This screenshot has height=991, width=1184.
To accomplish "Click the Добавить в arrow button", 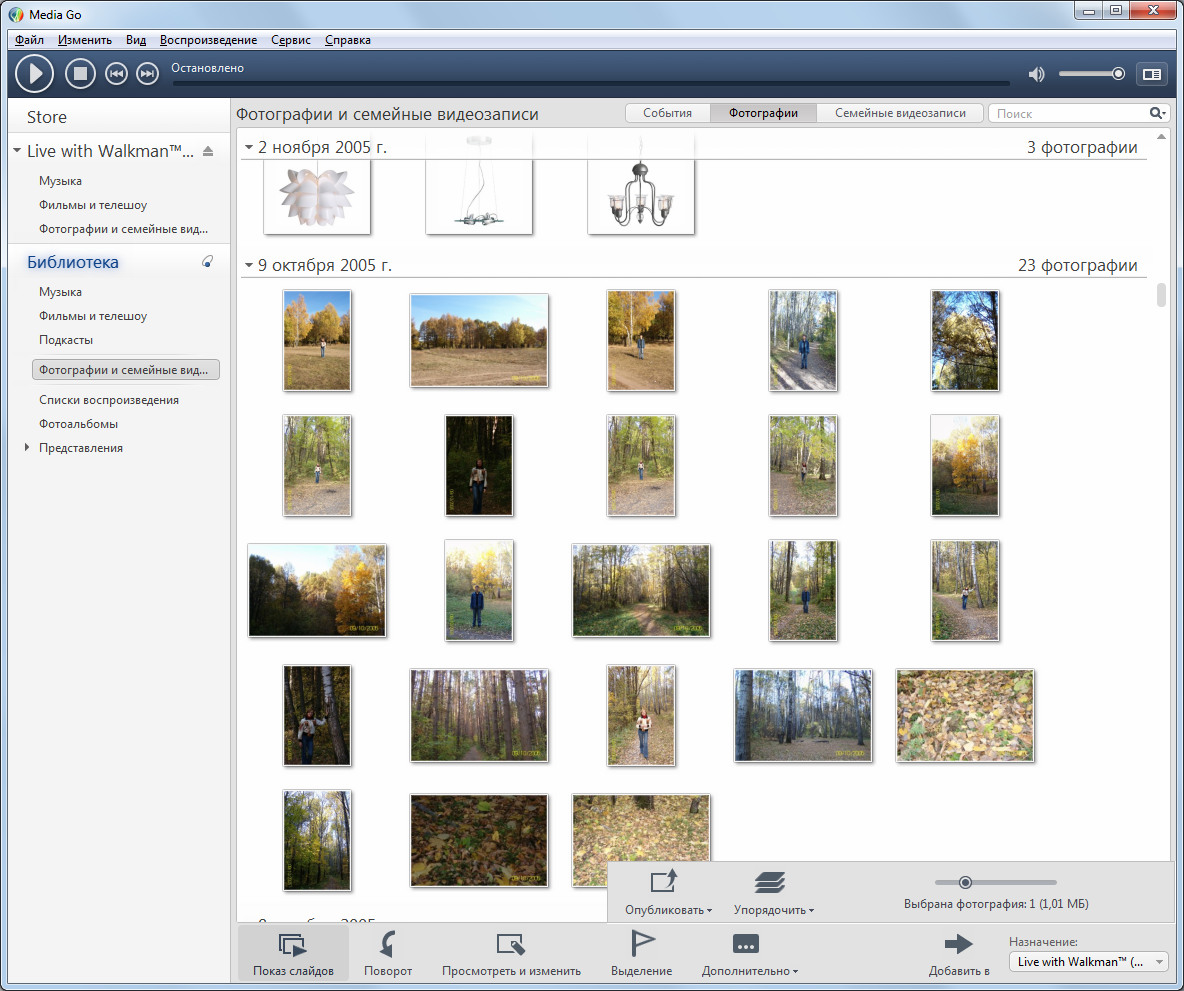I will pyautogui.click(x=958, y=953).
